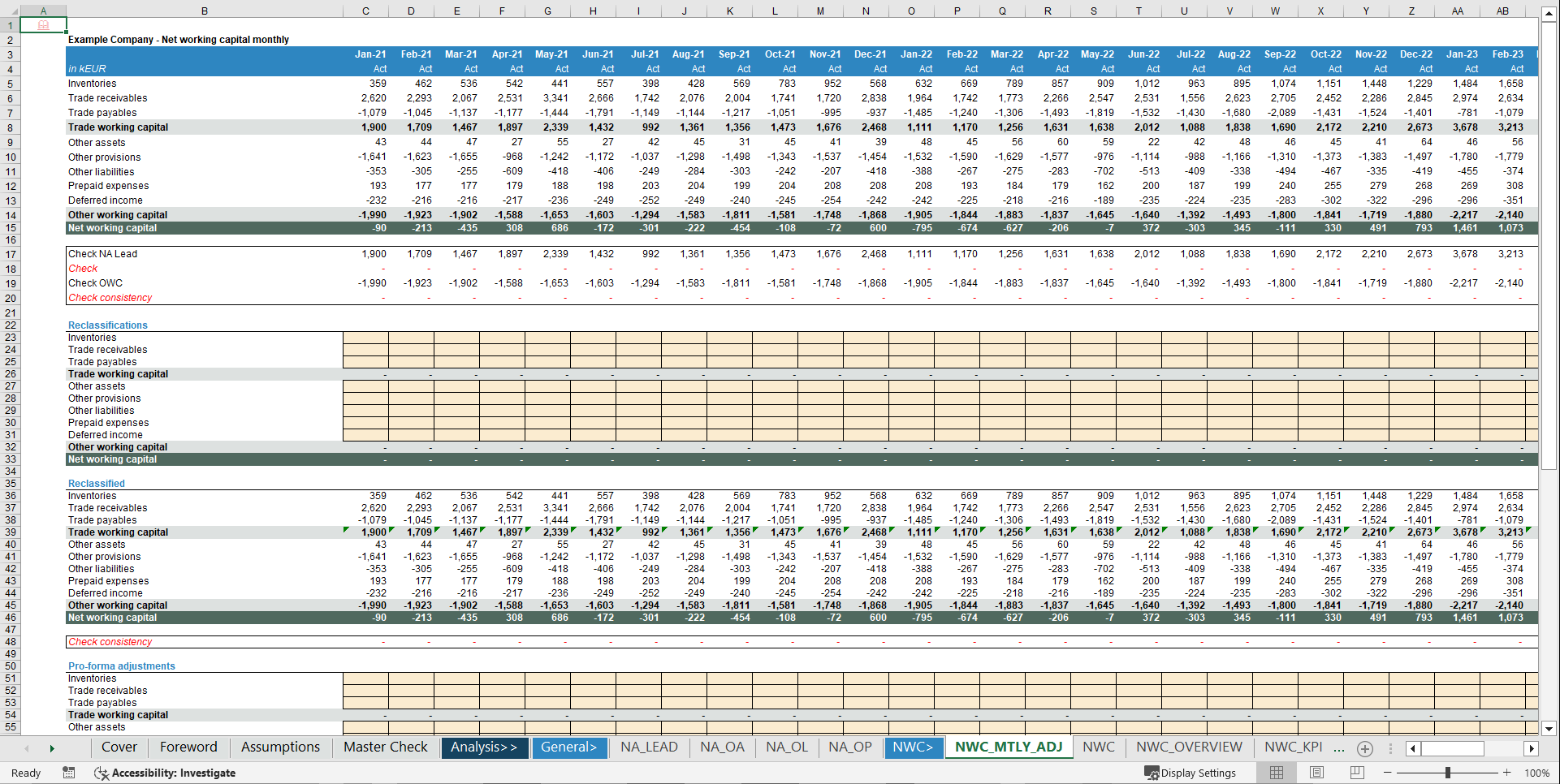This screenshot has height=784, width=1560.
Task: Select the Assumptions sheet
Action: click(x=279, y=747)
